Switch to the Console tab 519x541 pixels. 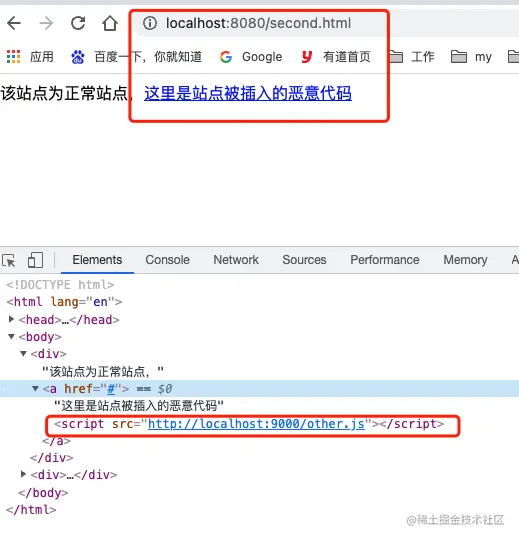(x=167, y=260)
